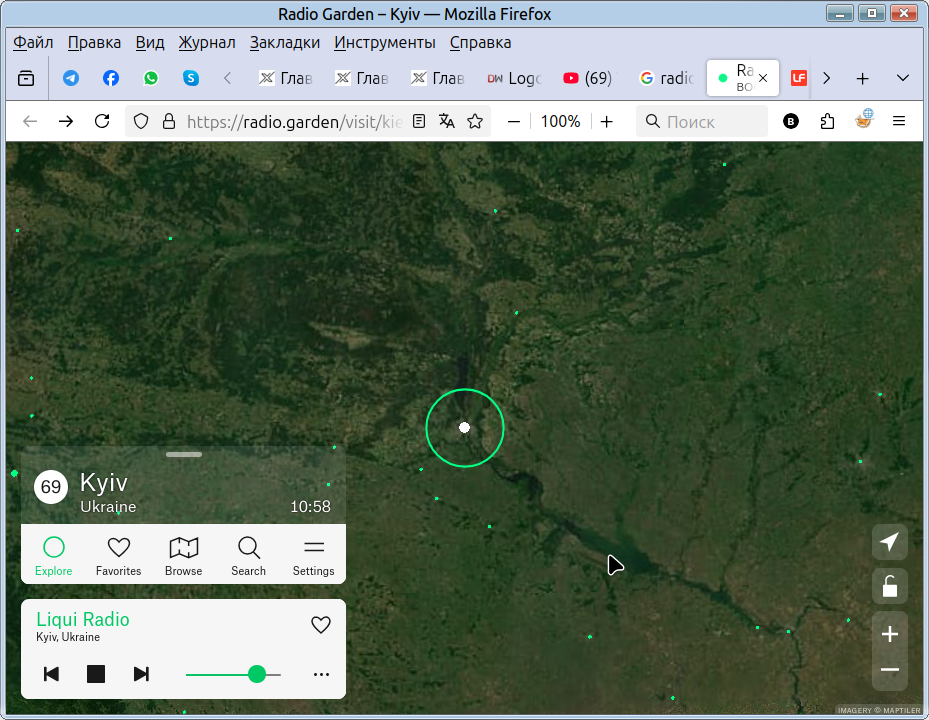Open the Telegram pinned tab
Viewport: 929px width, 720px height.
pos(71,78)
